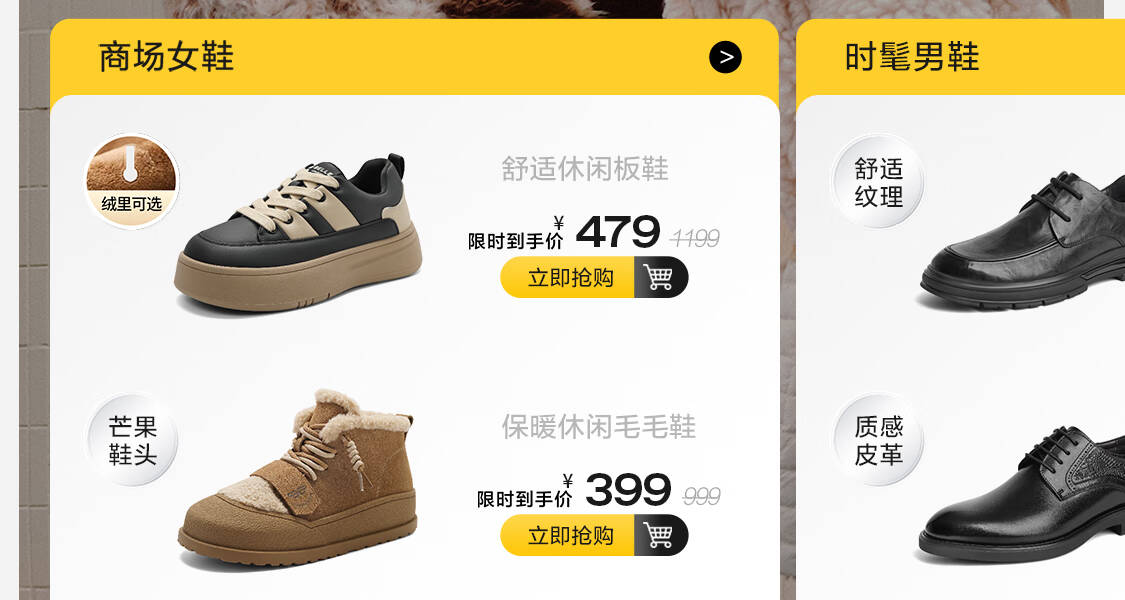This screenshot has width=1125, height=600.
Task: Open the brown fleece-lined boot image
Action: (x=298, y=477)
